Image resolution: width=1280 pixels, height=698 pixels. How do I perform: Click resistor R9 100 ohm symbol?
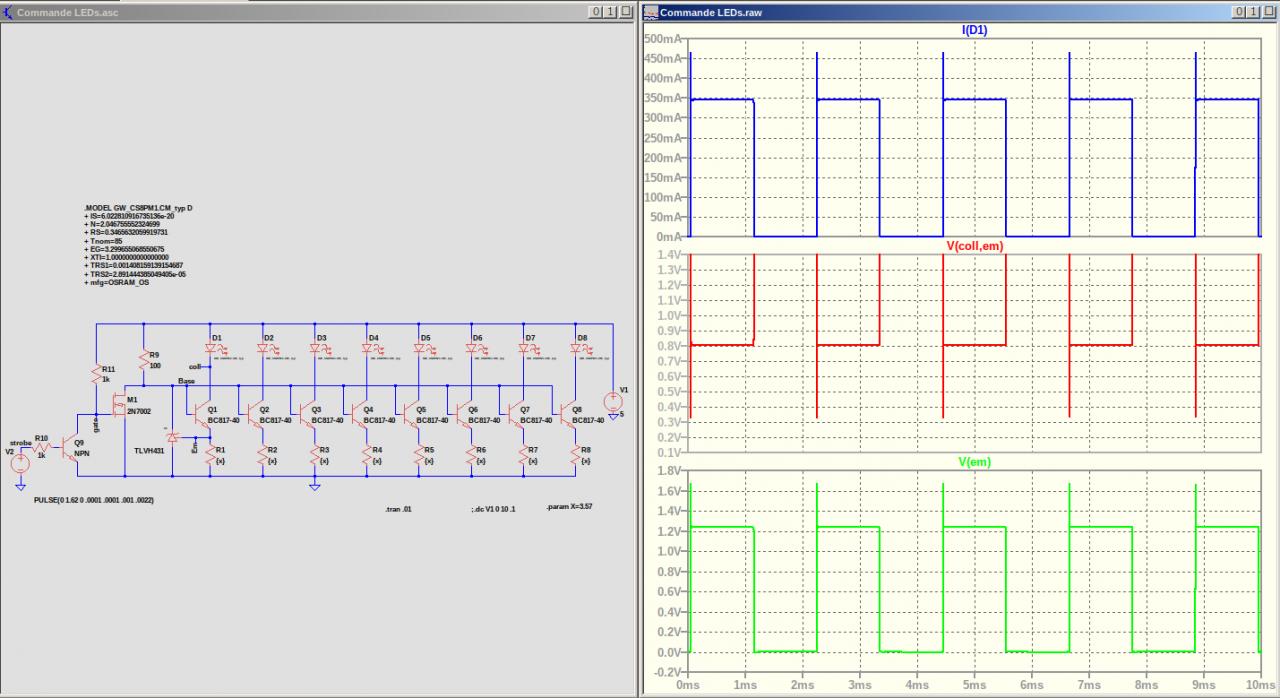[145, 362]
